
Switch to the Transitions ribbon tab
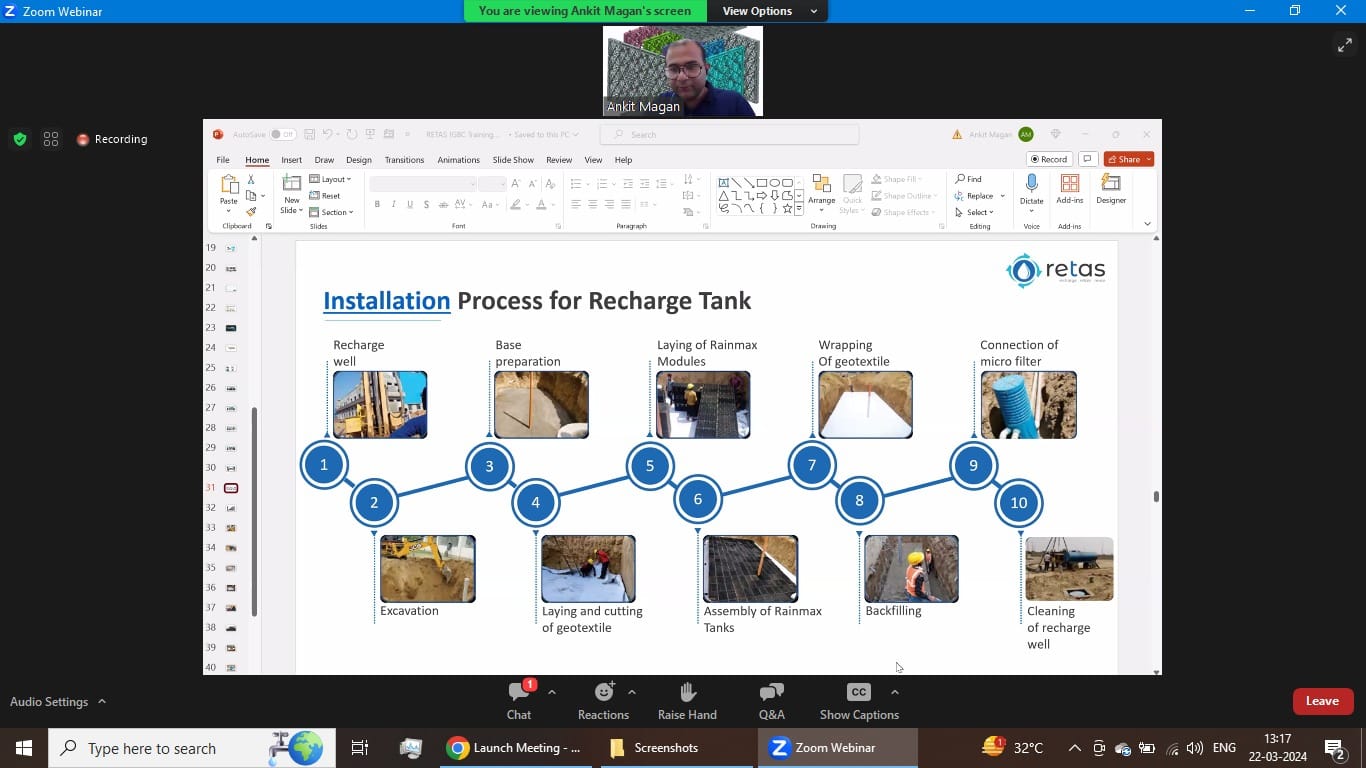(404, 160)
